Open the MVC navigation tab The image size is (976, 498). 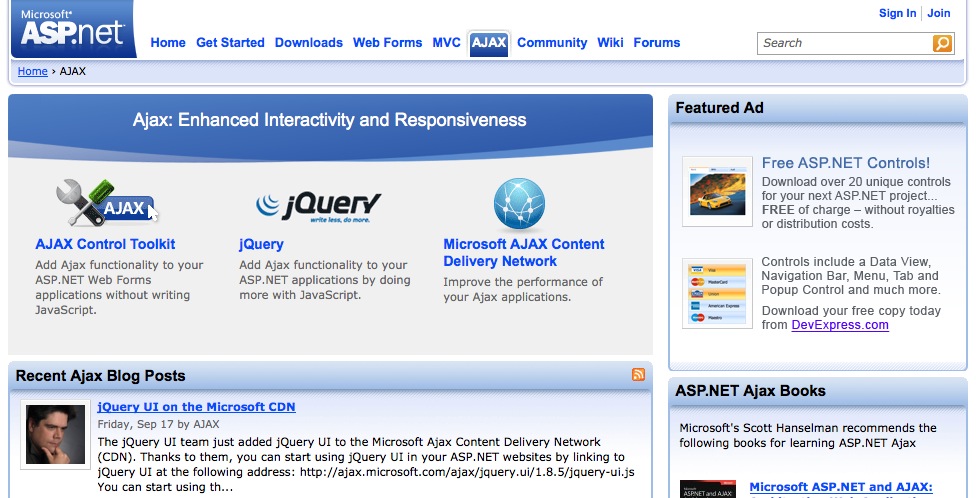[x=446, y=43]
